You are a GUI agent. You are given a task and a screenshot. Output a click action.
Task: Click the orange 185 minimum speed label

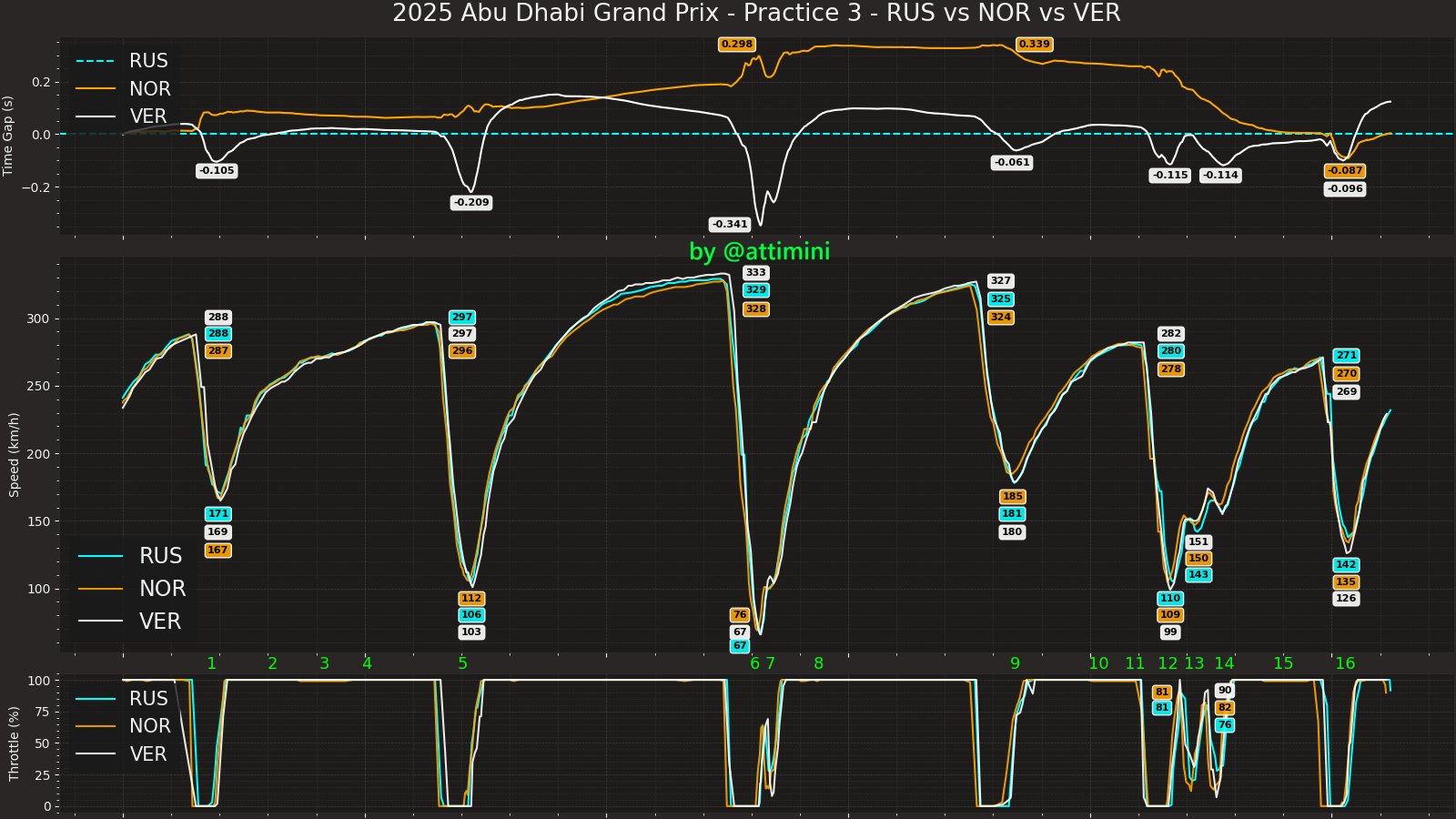(1012, 497)
